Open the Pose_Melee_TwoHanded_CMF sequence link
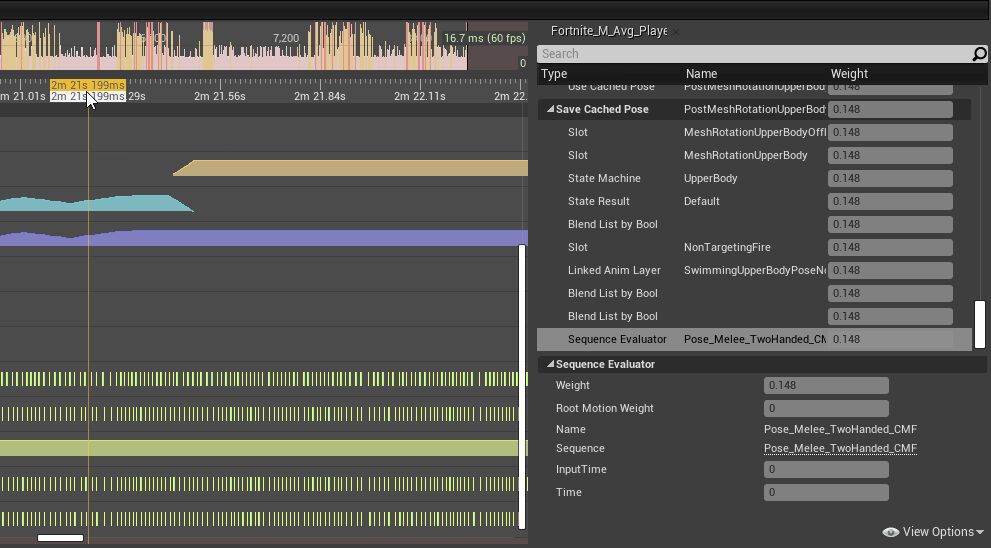This screenshot has width=991, height=548. tap(840, 449)
